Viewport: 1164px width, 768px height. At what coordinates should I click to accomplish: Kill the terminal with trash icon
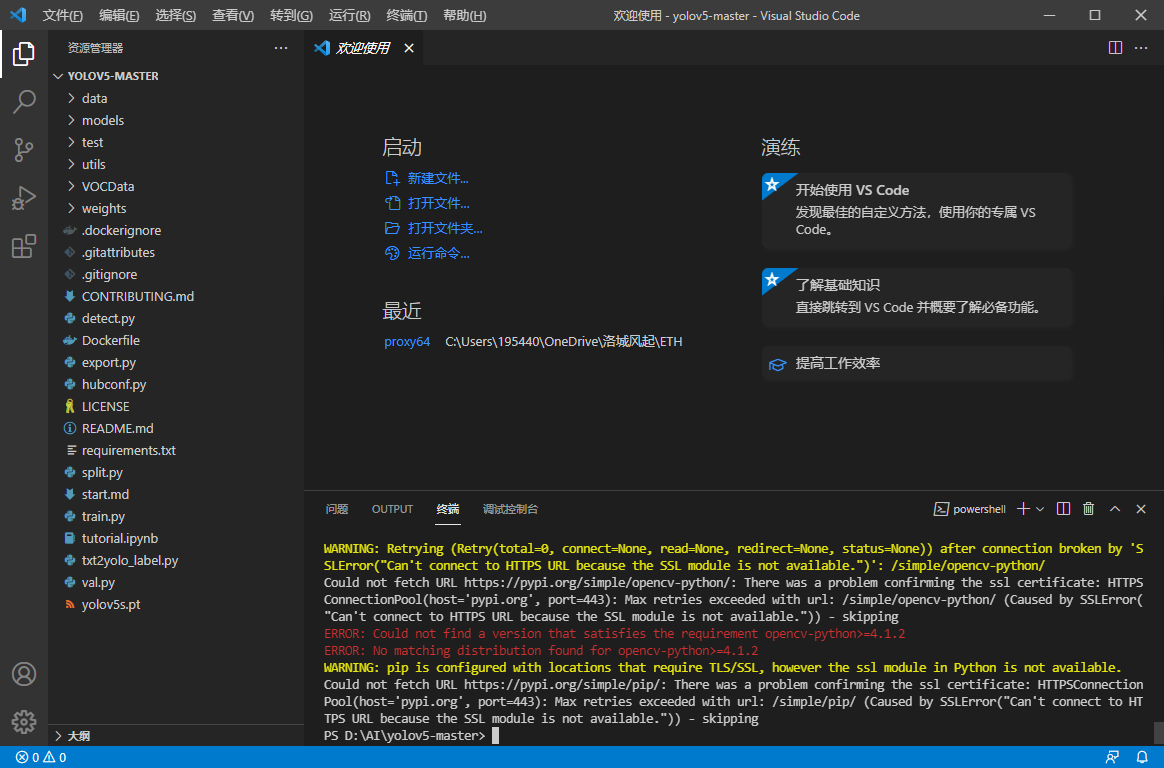(1088, 509)
